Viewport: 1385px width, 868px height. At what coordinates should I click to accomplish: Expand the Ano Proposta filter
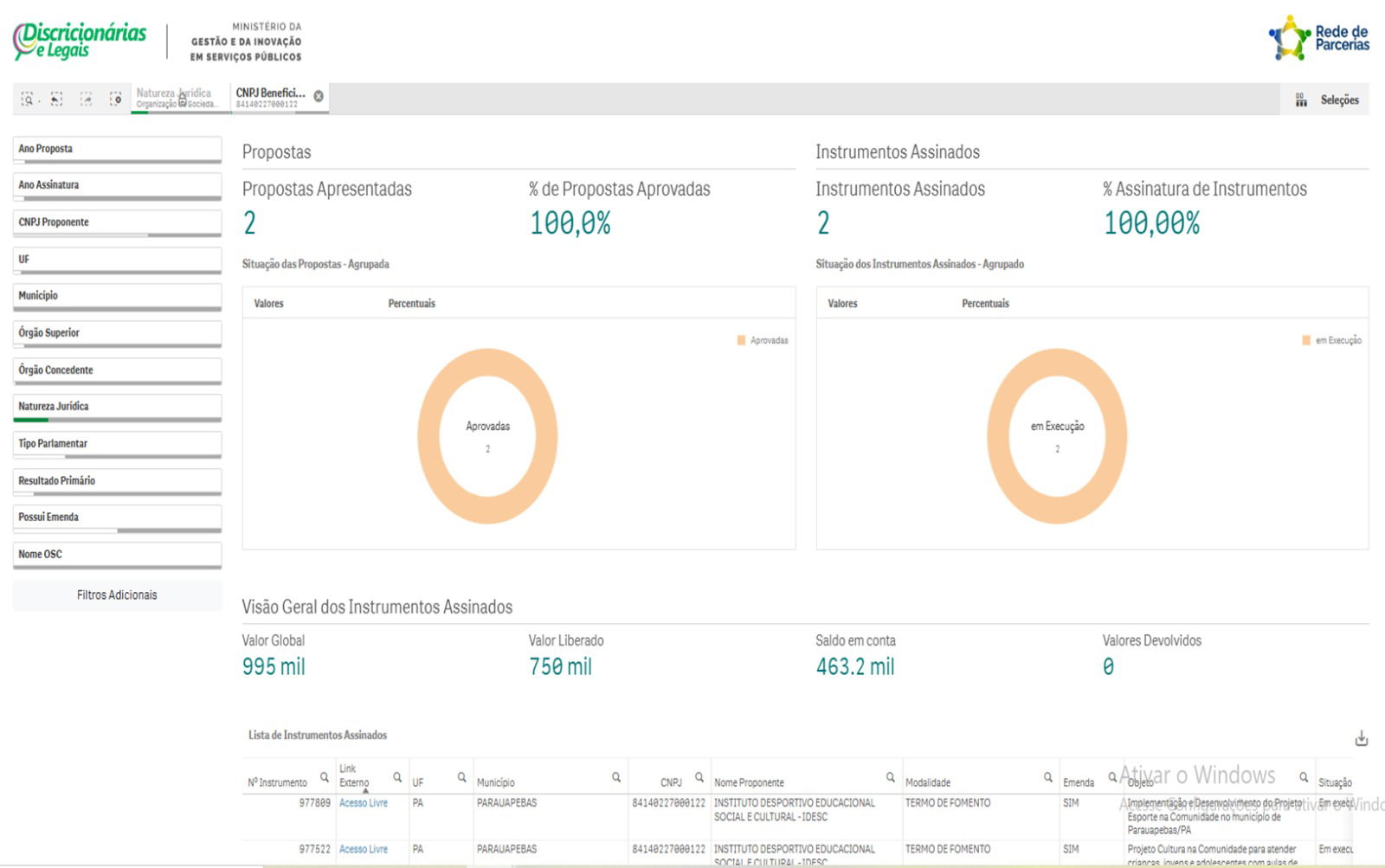tap(117, 149)
